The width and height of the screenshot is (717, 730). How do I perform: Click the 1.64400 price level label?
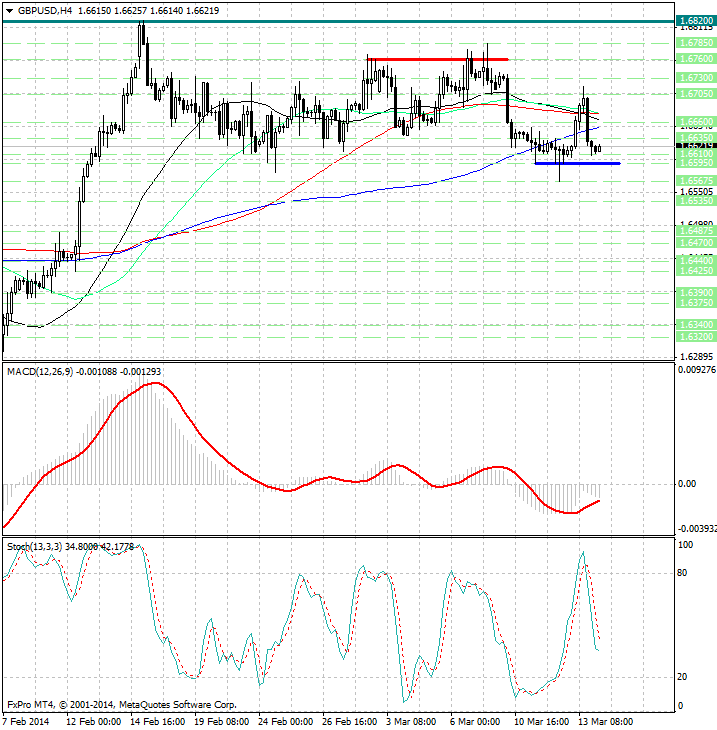click(x=696, y=261)
